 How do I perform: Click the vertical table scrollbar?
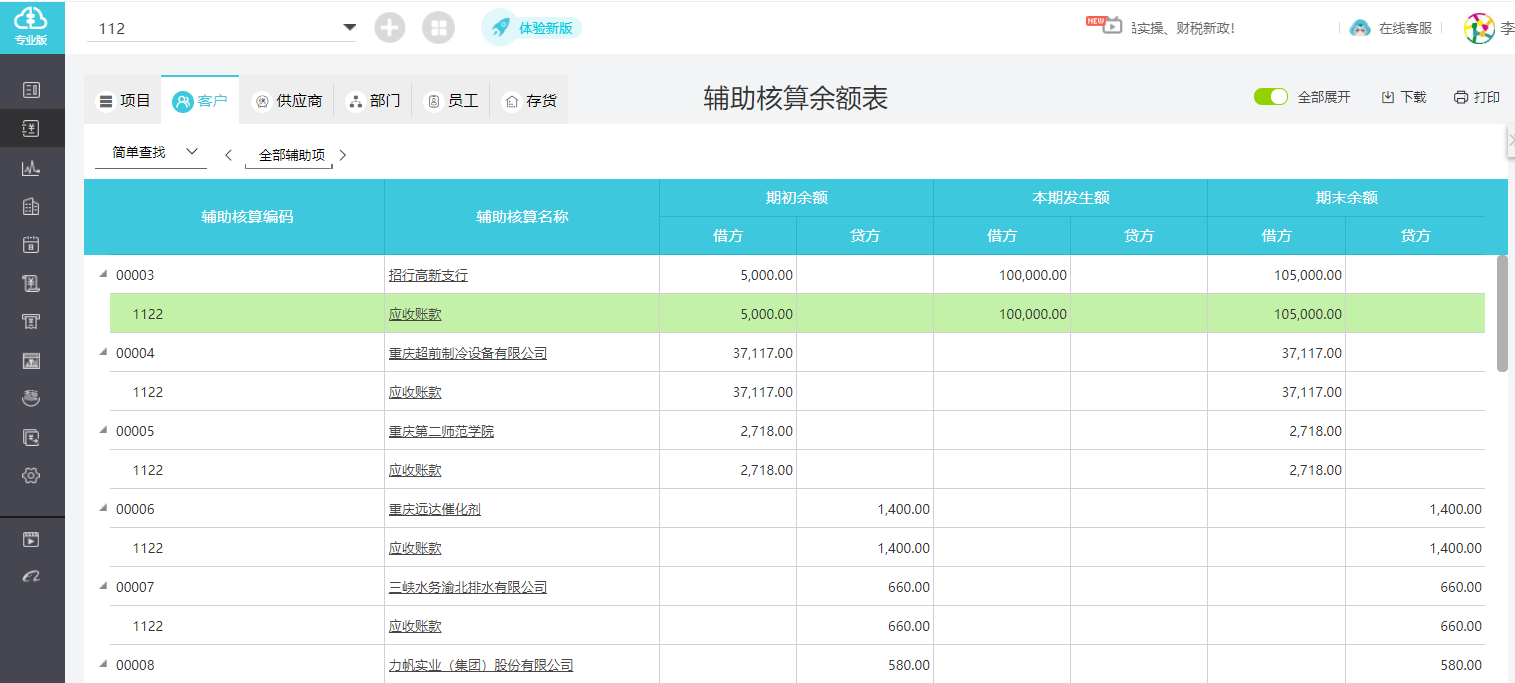(x=1501, y=313)
